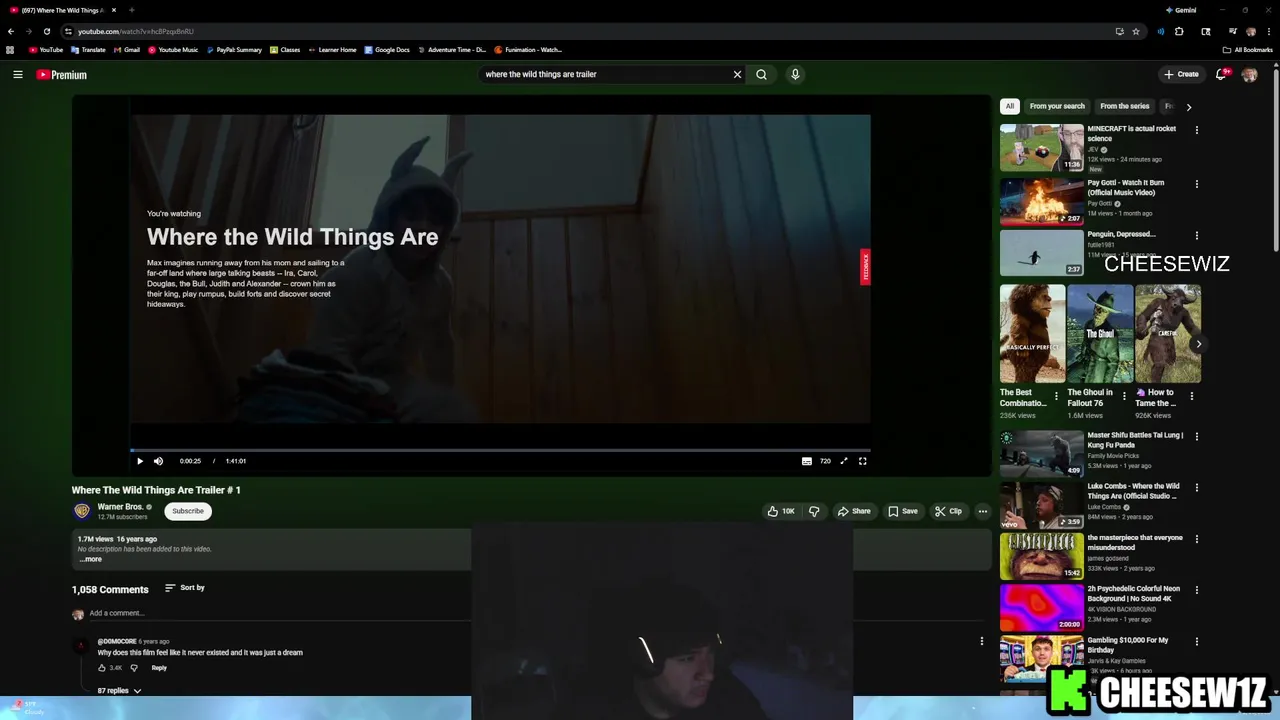Go back in the browser
The image size is (1280, 720).
(11, 31)
